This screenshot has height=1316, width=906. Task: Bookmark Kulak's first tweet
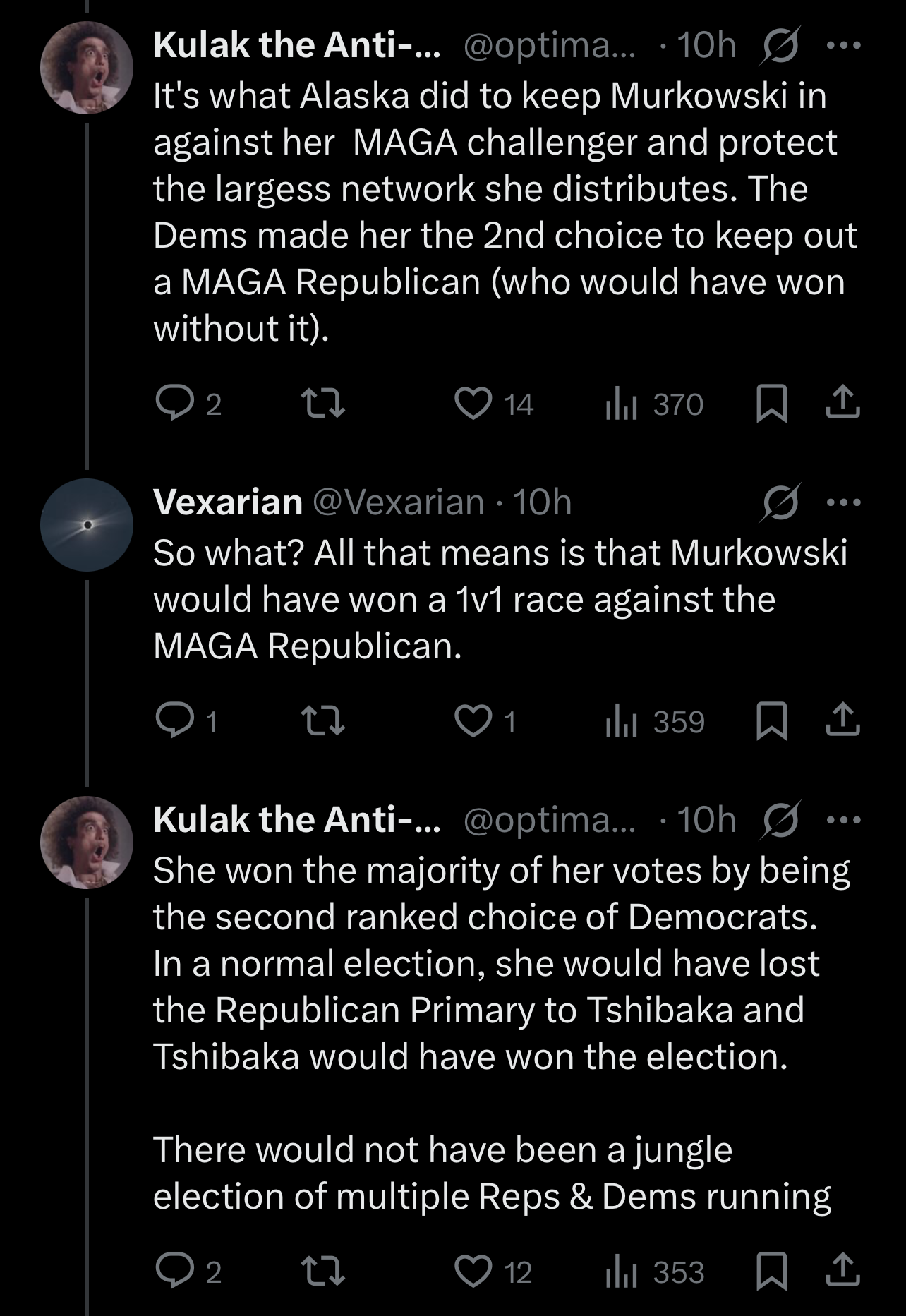[x=771, y=404]
